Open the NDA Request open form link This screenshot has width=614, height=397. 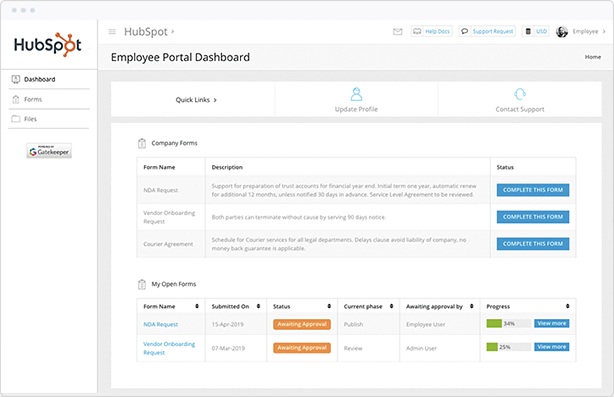pos(161,325)
